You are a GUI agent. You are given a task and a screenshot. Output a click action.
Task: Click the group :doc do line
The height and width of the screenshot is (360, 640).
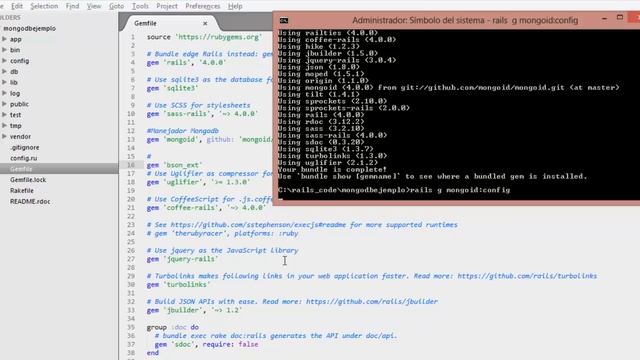click(173, 327)
